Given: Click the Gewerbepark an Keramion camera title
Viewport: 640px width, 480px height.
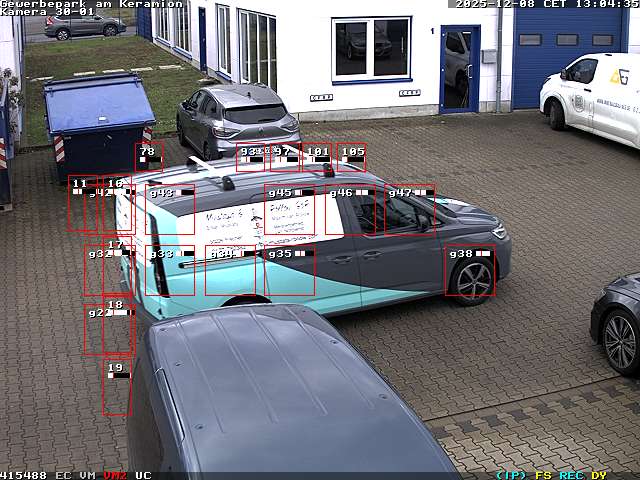Looking at the screenshot, I should [x=91, y=4].
